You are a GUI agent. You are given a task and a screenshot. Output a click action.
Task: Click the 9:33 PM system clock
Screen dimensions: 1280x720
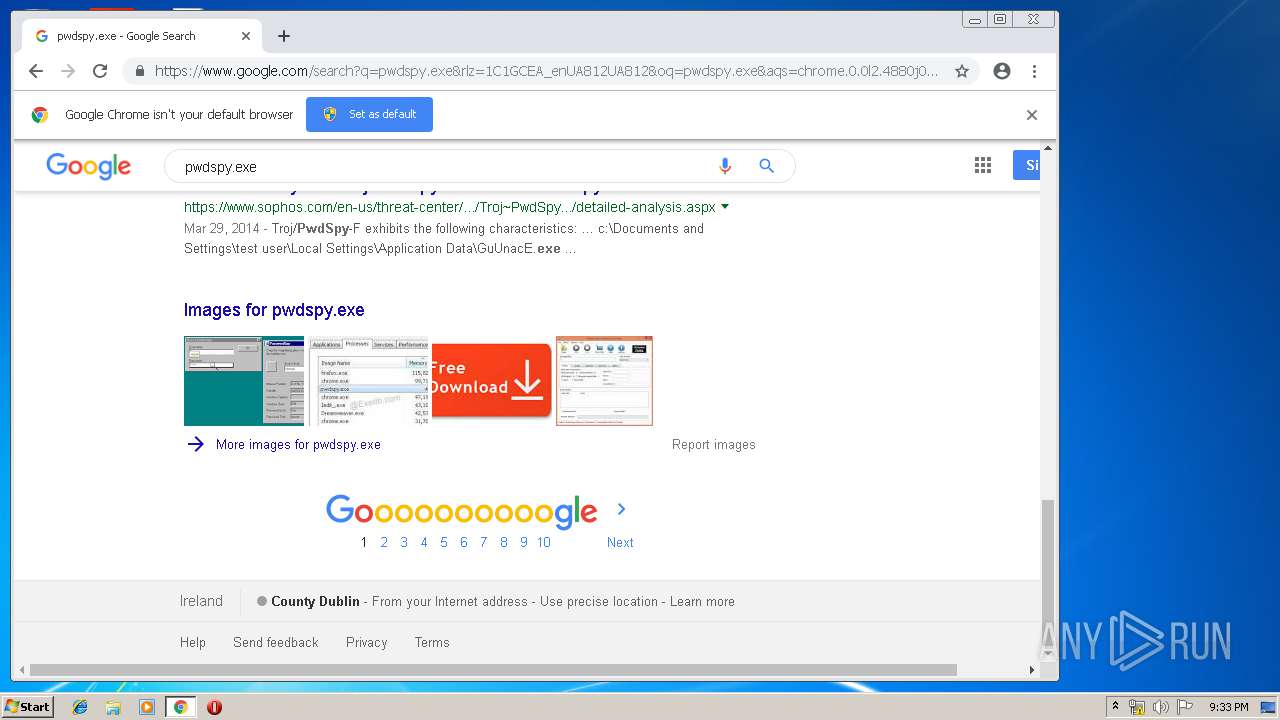point(1228,707)
